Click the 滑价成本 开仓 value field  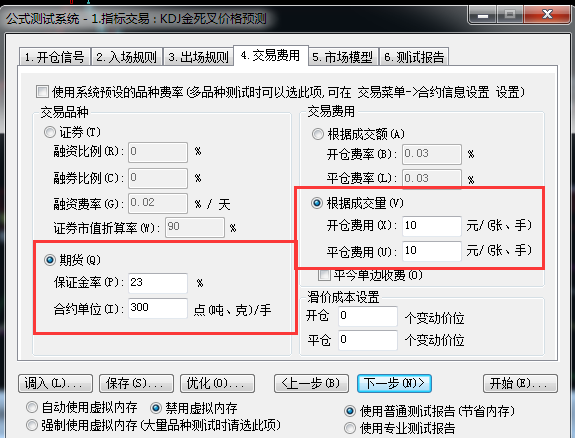(x=368, y=316)
